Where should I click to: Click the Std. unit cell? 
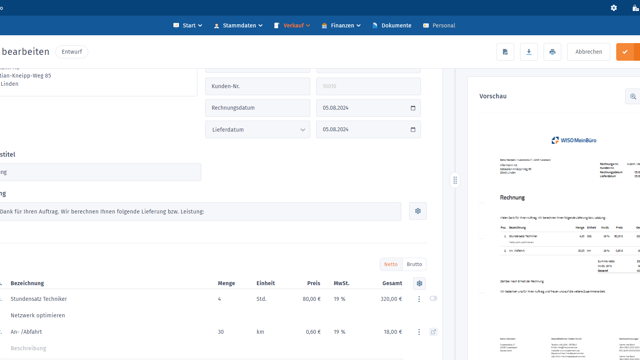click(x=261, y=299)
